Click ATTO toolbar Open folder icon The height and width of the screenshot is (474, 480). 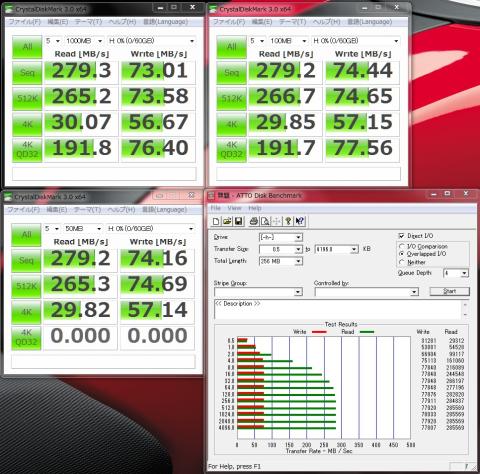[x=227, y=221]
